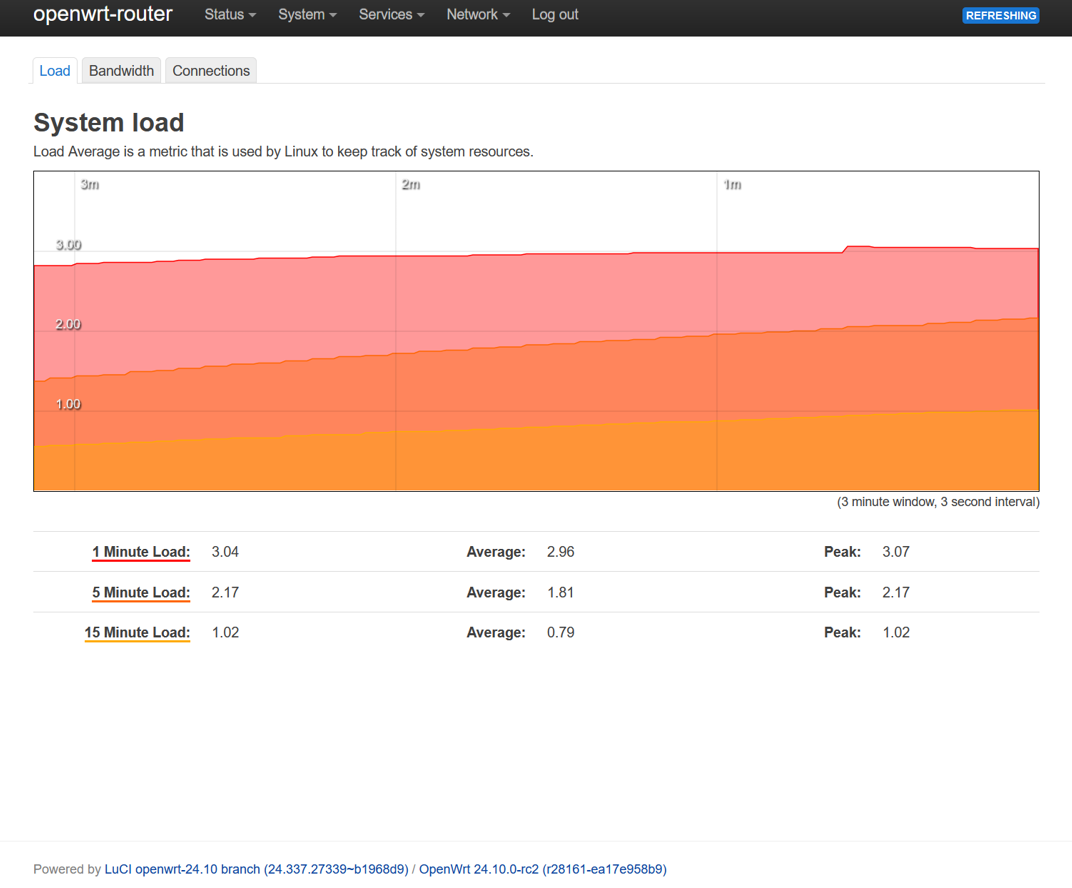Open the Status dropdown menu
The width and height of the screenshot is (1072, 888).
point(230,15)
